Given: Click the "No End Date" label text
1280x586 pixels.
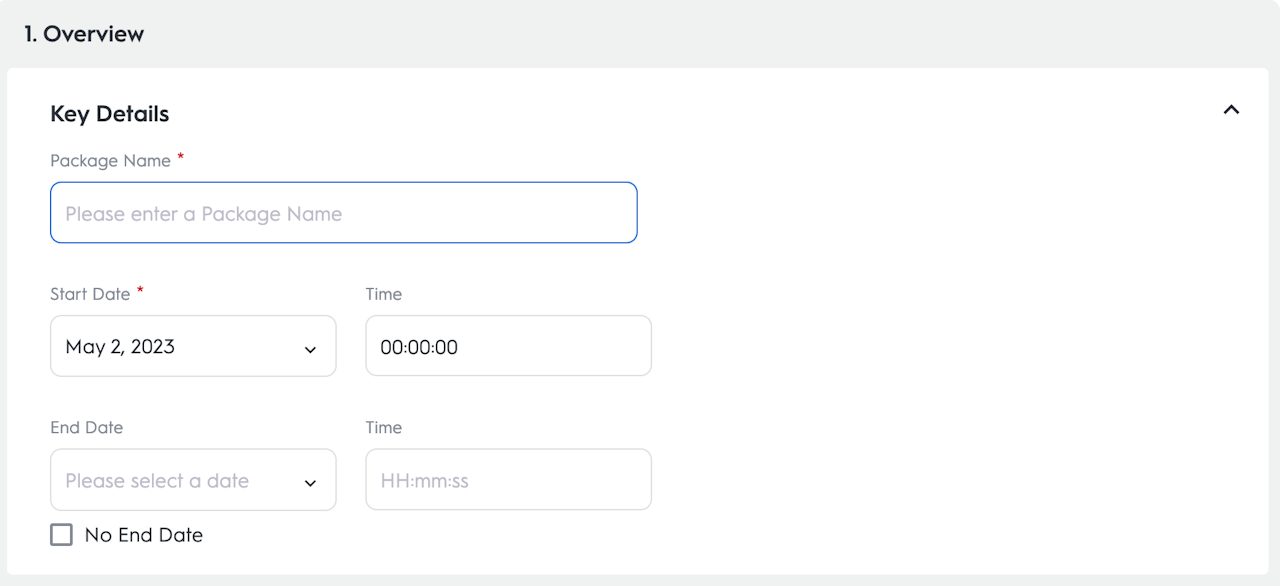Looking at the screenshot, I should click(144, 535).
